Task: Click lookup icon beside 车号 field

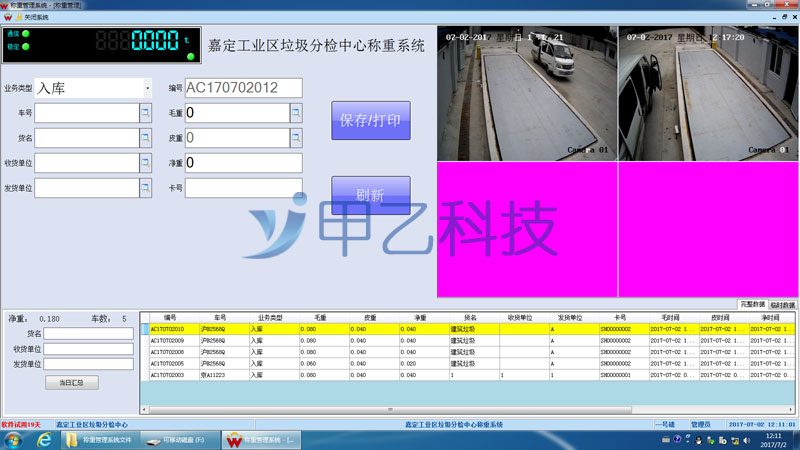Action: 146,113
